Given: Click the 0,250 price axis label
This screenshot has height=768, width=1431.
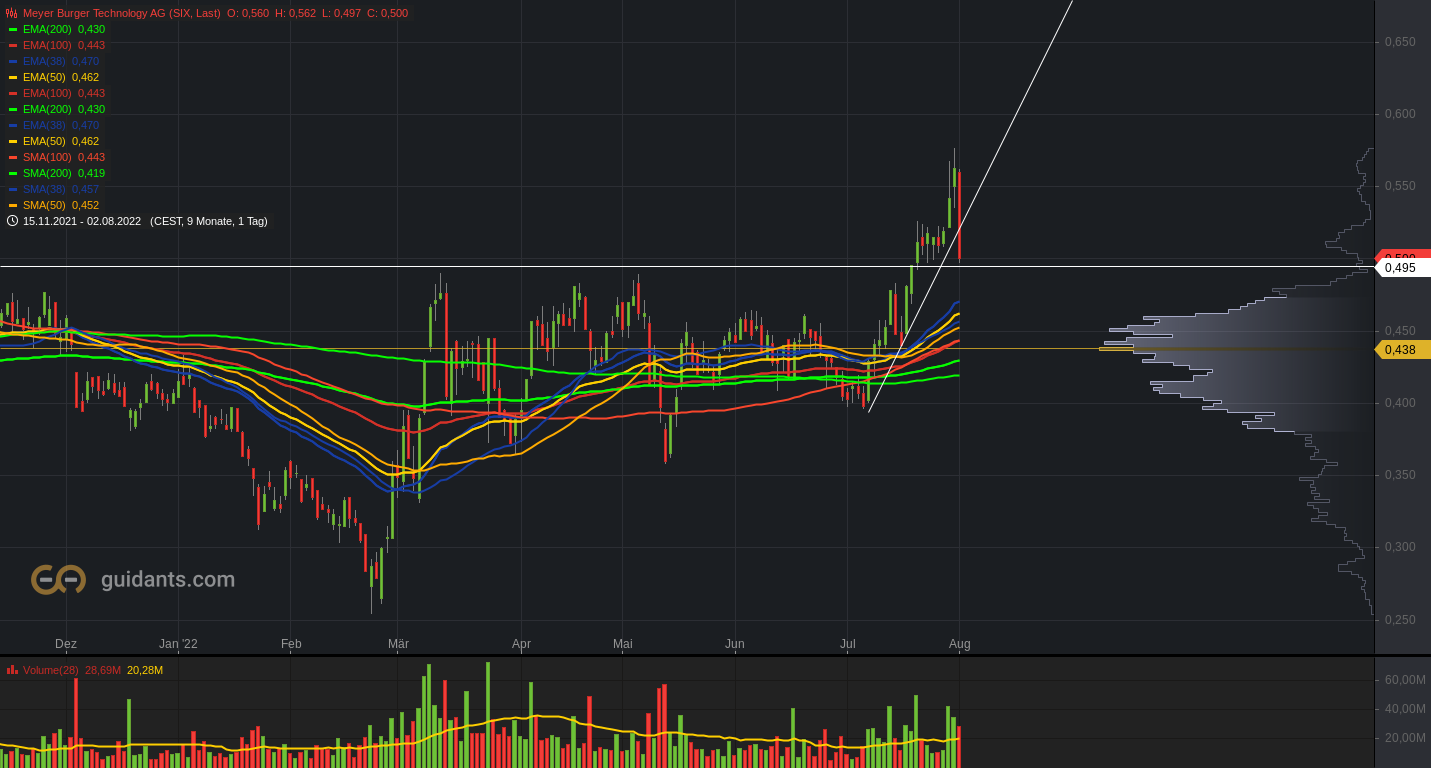Looking at the screenshot, I should (1400, 620).
